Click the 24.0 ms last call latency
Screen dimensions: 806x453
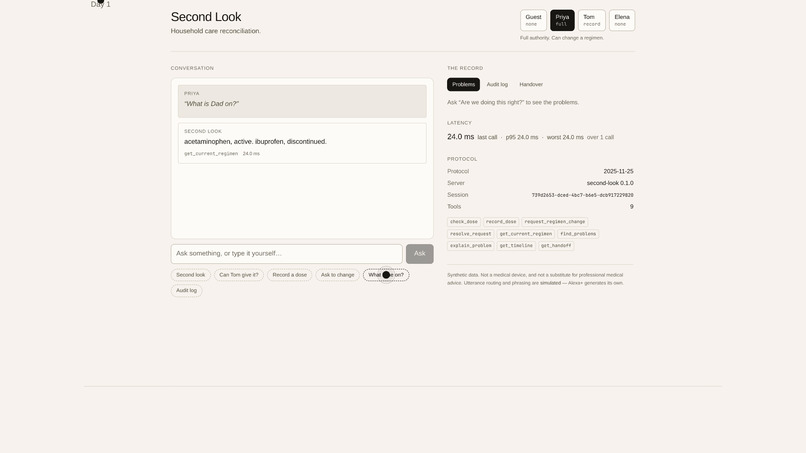472,137
